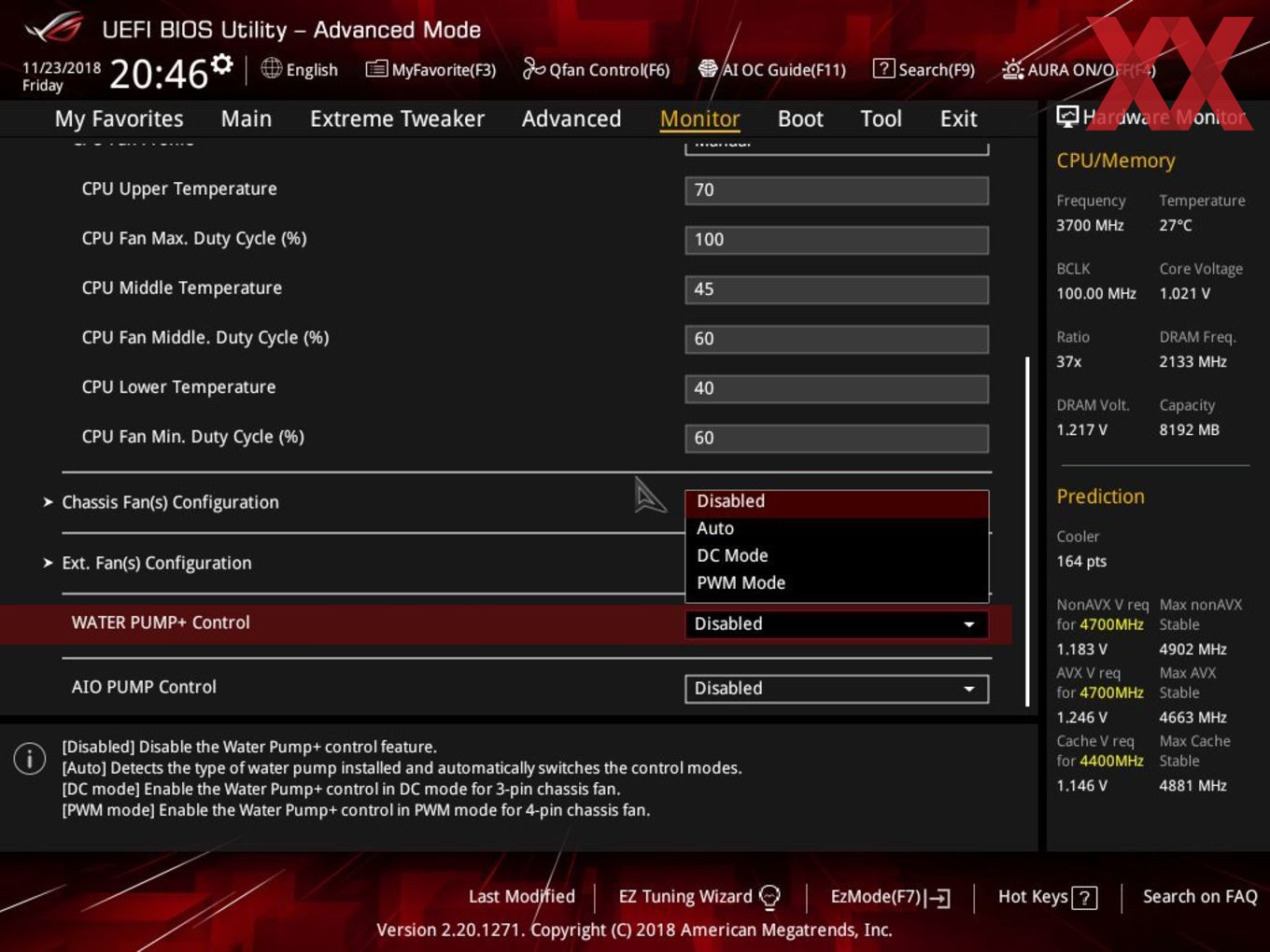
Task: Open the Advanced tab
Action: point(571,119)
